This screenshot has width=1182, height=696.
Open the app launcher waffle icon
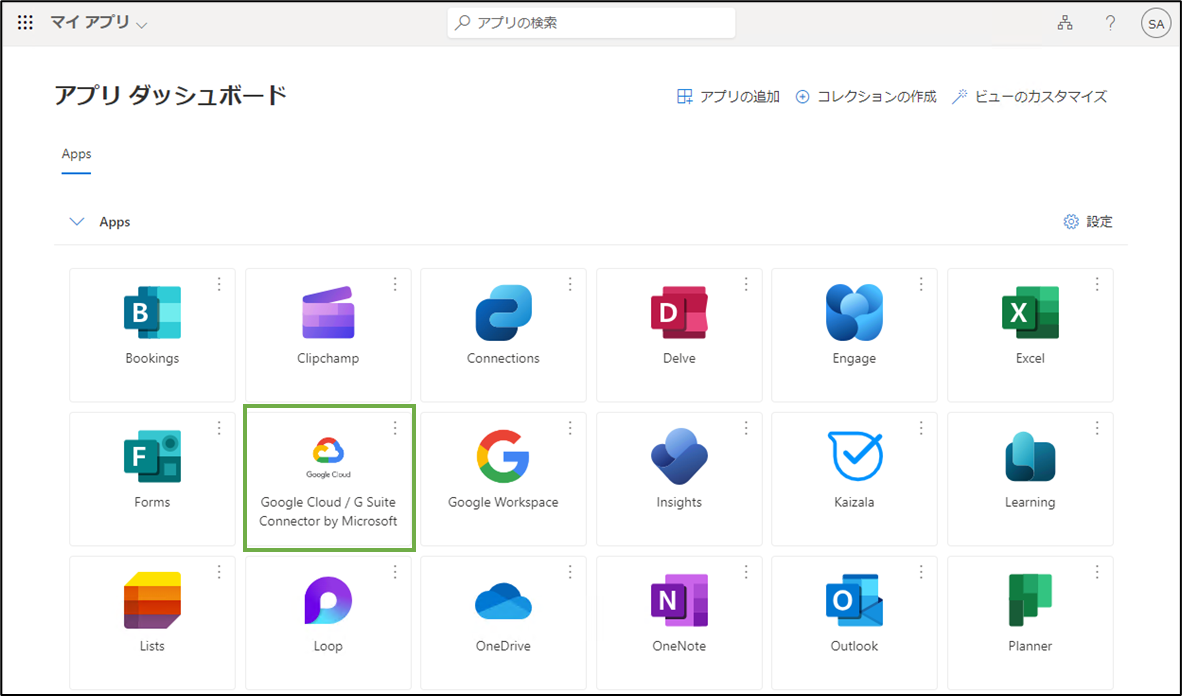coord(25,23)
